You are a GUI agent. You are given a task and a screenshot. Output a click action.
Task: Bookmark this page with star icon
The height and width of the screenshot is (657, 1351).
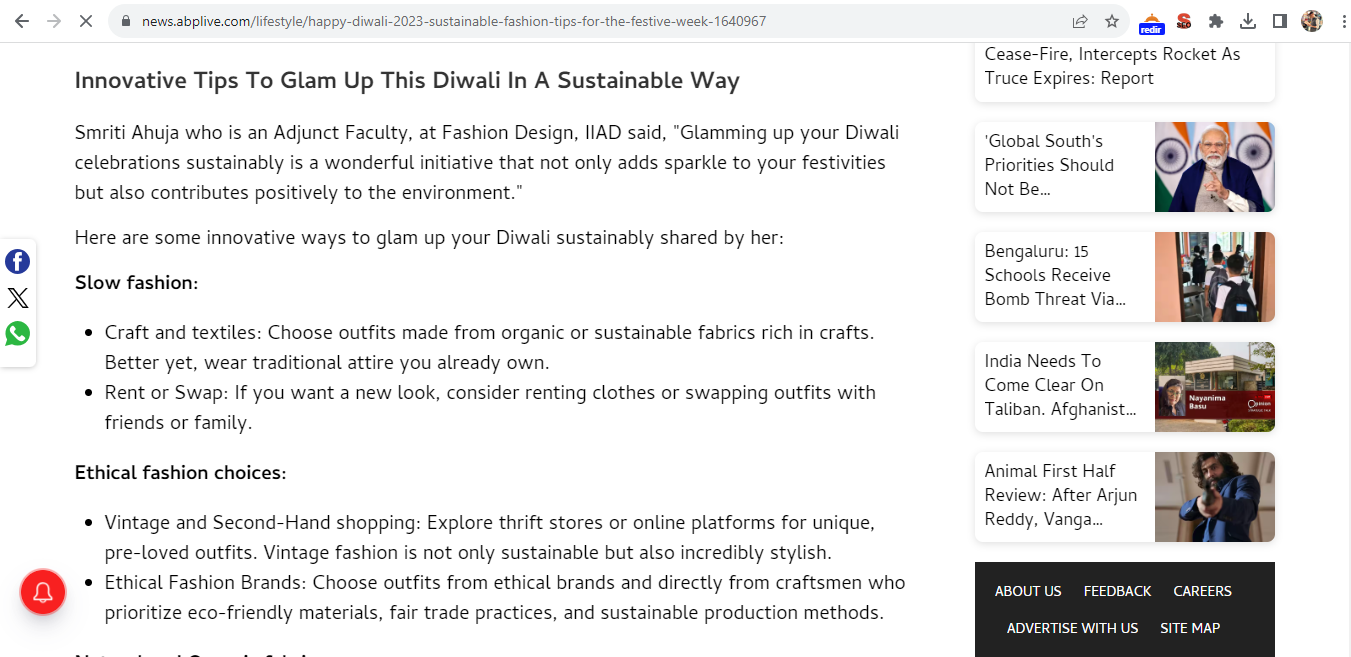[1112, 21]
